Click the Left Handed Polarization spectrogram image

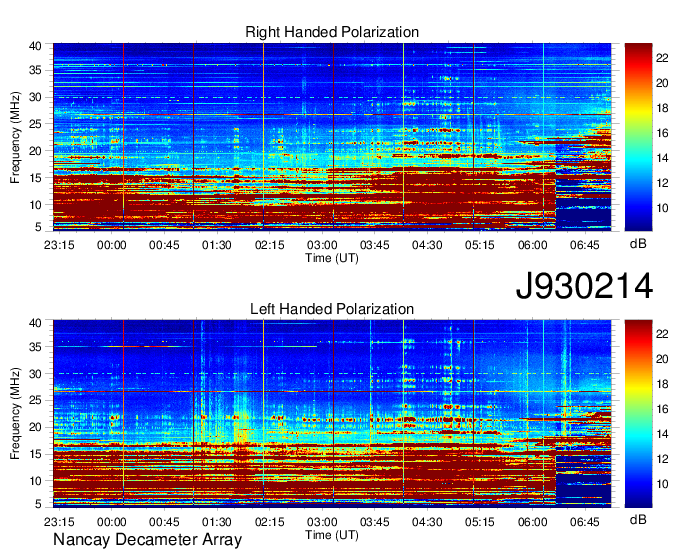coord(332,413)
